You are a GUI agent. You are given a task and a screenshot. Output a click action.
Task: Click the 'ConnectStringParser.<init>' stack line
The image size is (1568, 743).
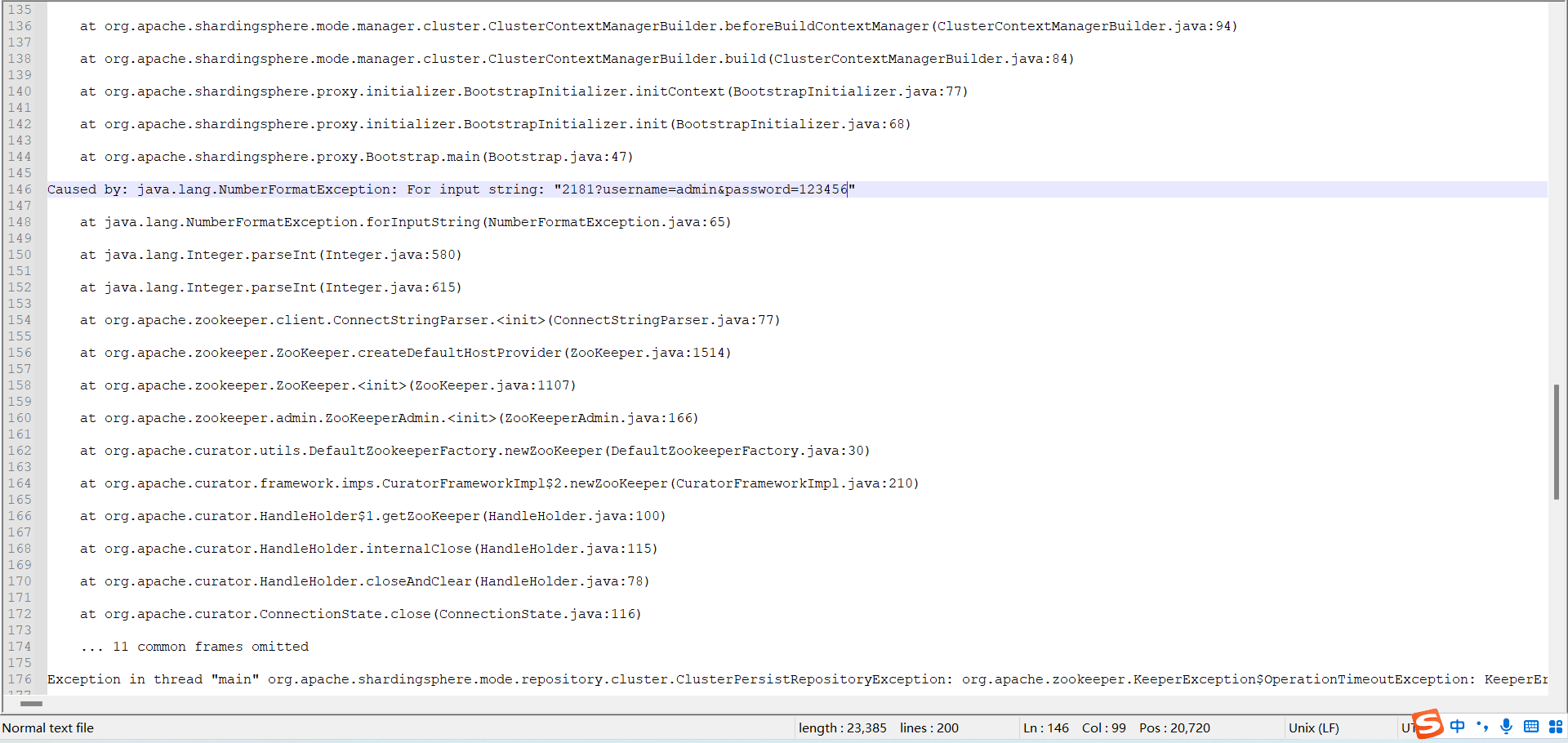(430, 320)
